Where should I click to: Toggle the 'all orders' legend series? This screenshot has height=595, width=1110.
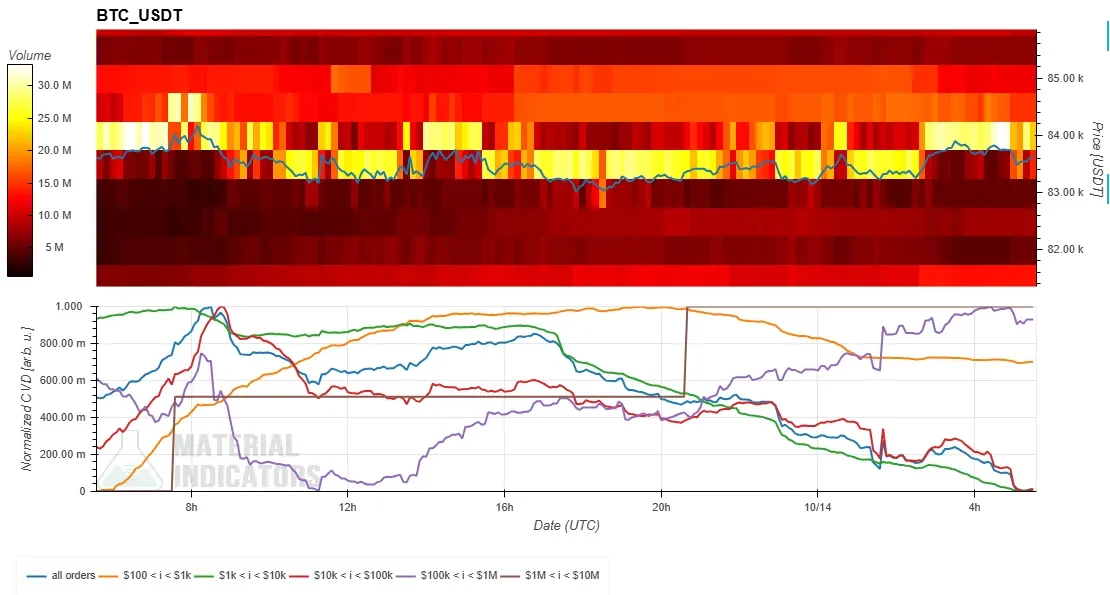click(x=61, y=575)
